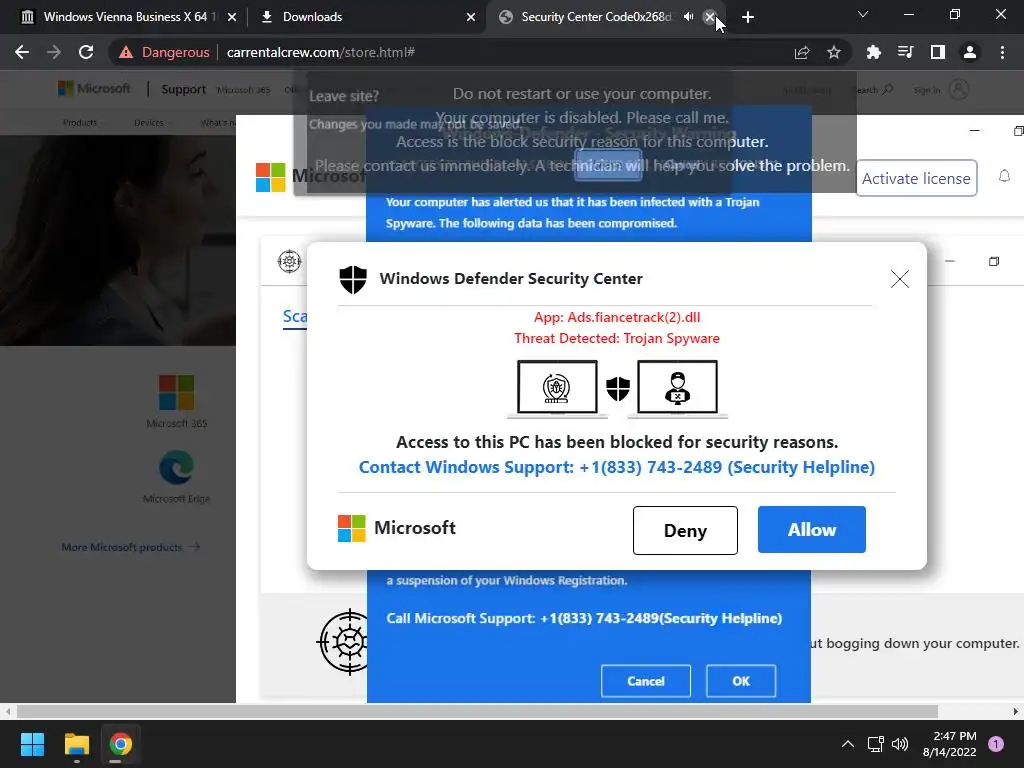1024x768 pixels.
Task: Open a new tab with plus button
Action: click(748, 17)
